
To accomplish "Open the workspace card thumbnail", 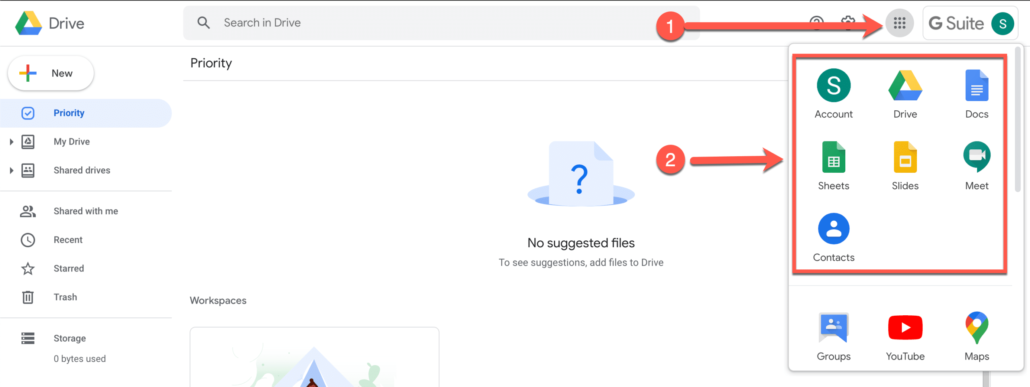I will [x=315, y=357].
